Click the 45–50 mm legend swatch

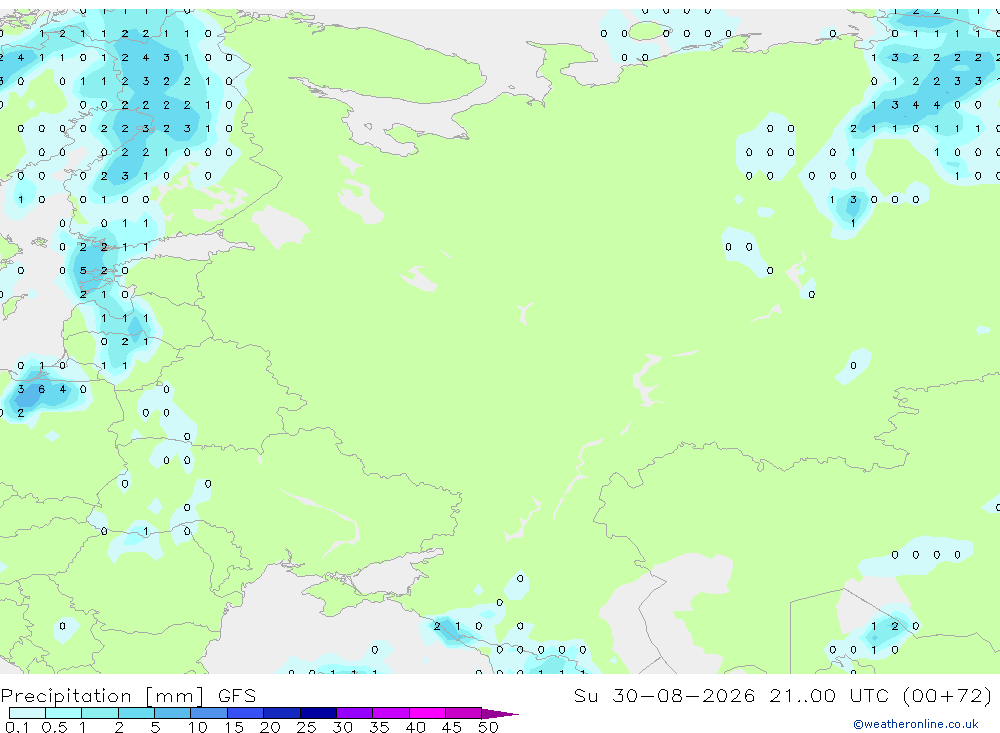(x=463, y=713)
